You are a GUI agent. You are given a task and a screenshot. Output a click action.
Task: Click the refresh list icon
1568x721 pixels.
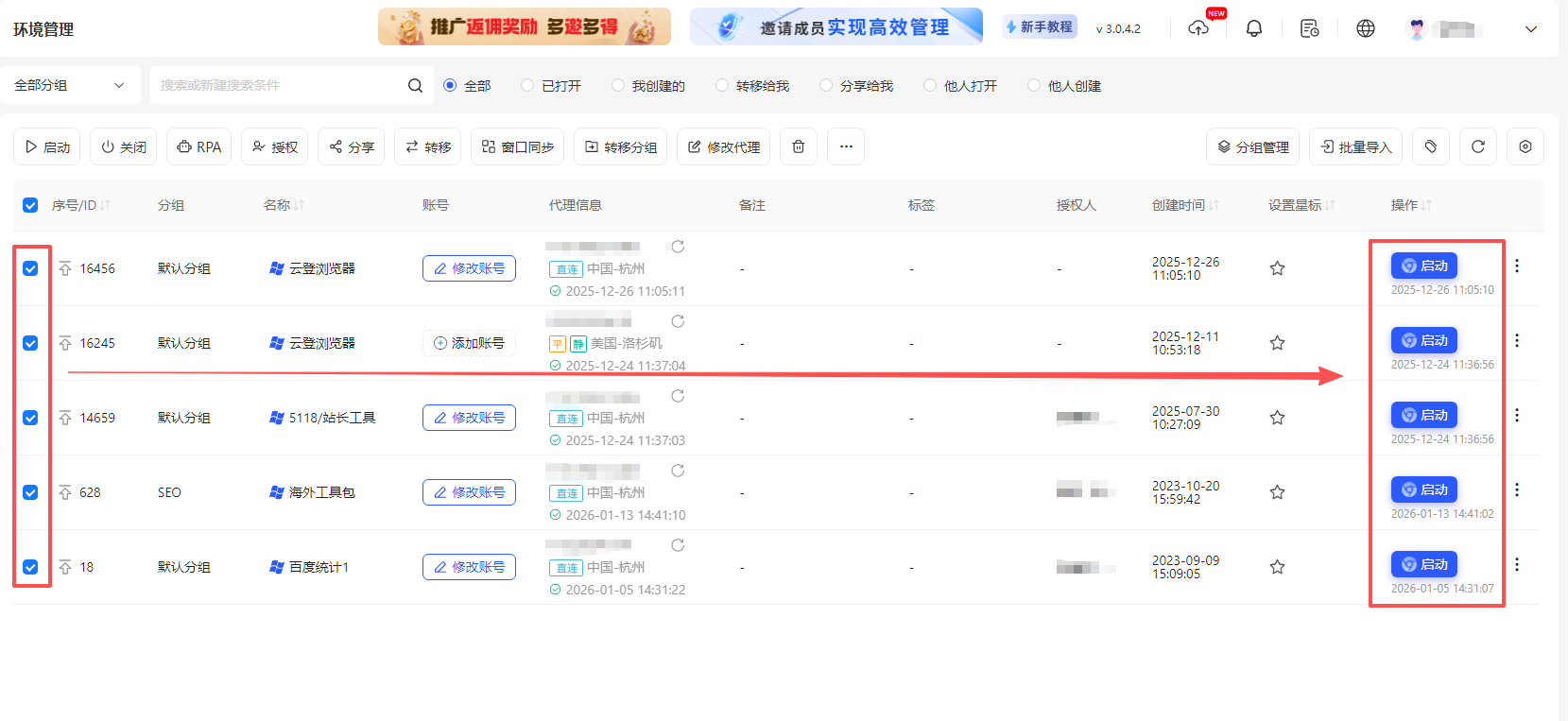pyautogui.click(x=1478, y=146)
